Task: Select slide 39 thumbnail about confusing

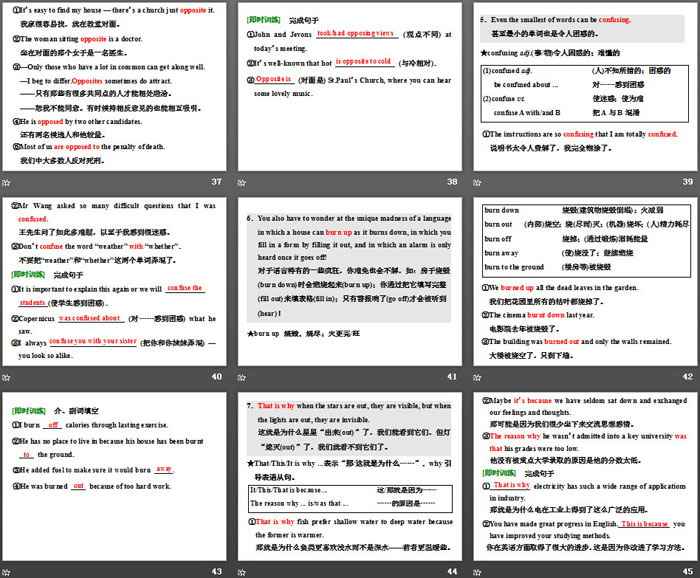Action: tap(585, 87)
